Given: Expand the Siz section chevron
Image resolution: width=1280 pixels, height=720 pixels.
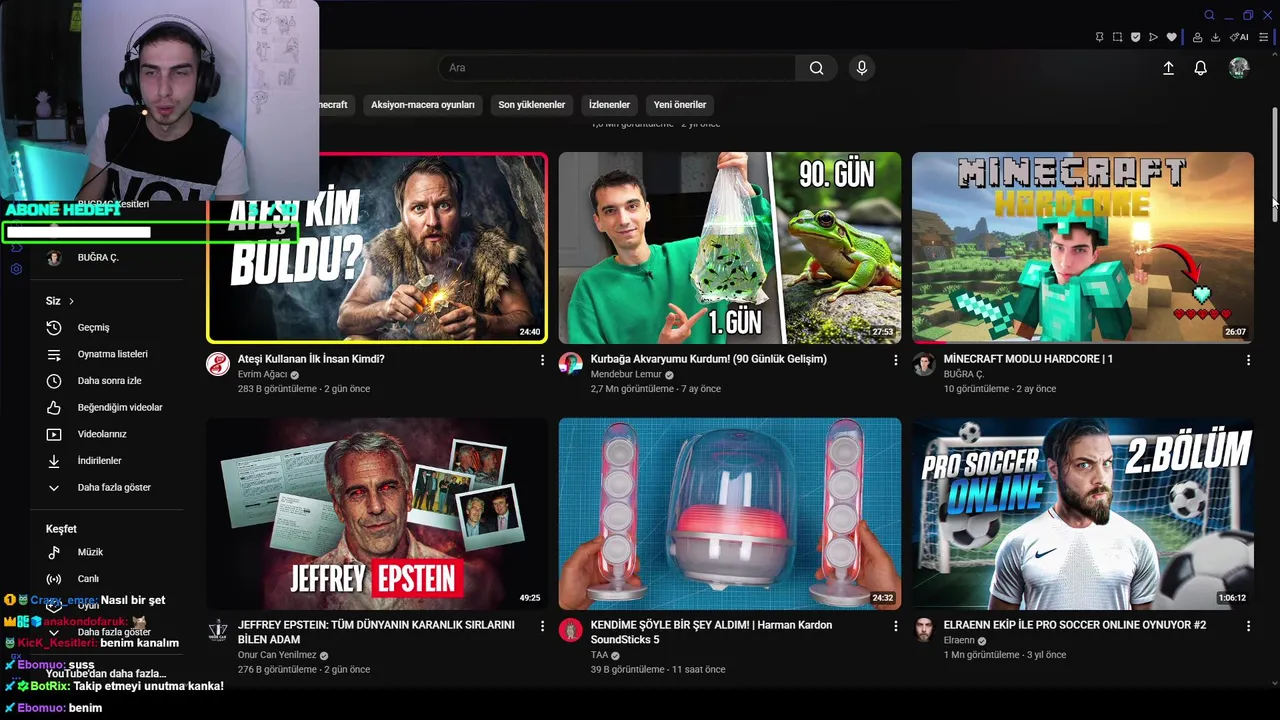Looking at the screenshot, I should (71, 301).
